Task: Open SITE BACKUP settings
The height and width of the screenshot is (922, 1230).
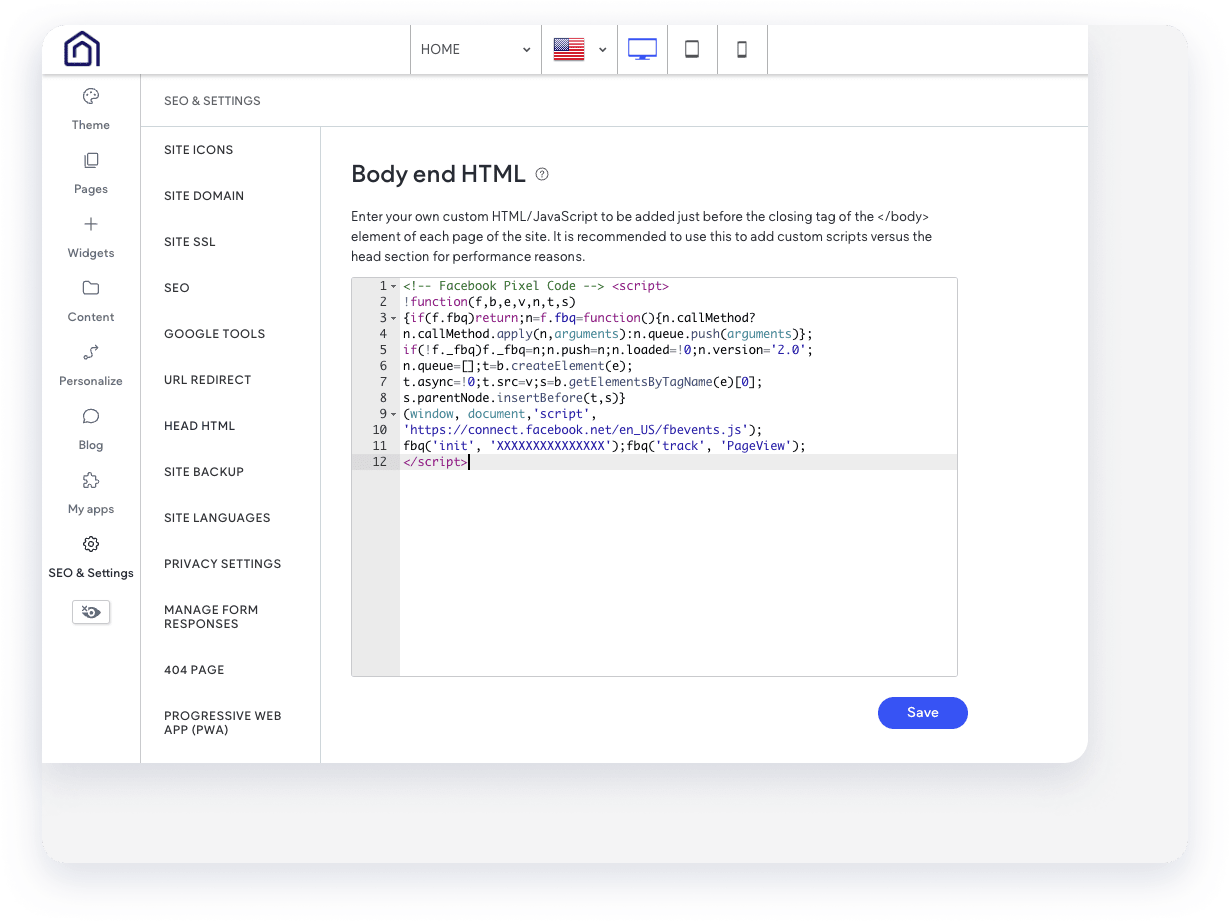Action: click(204, 472)
